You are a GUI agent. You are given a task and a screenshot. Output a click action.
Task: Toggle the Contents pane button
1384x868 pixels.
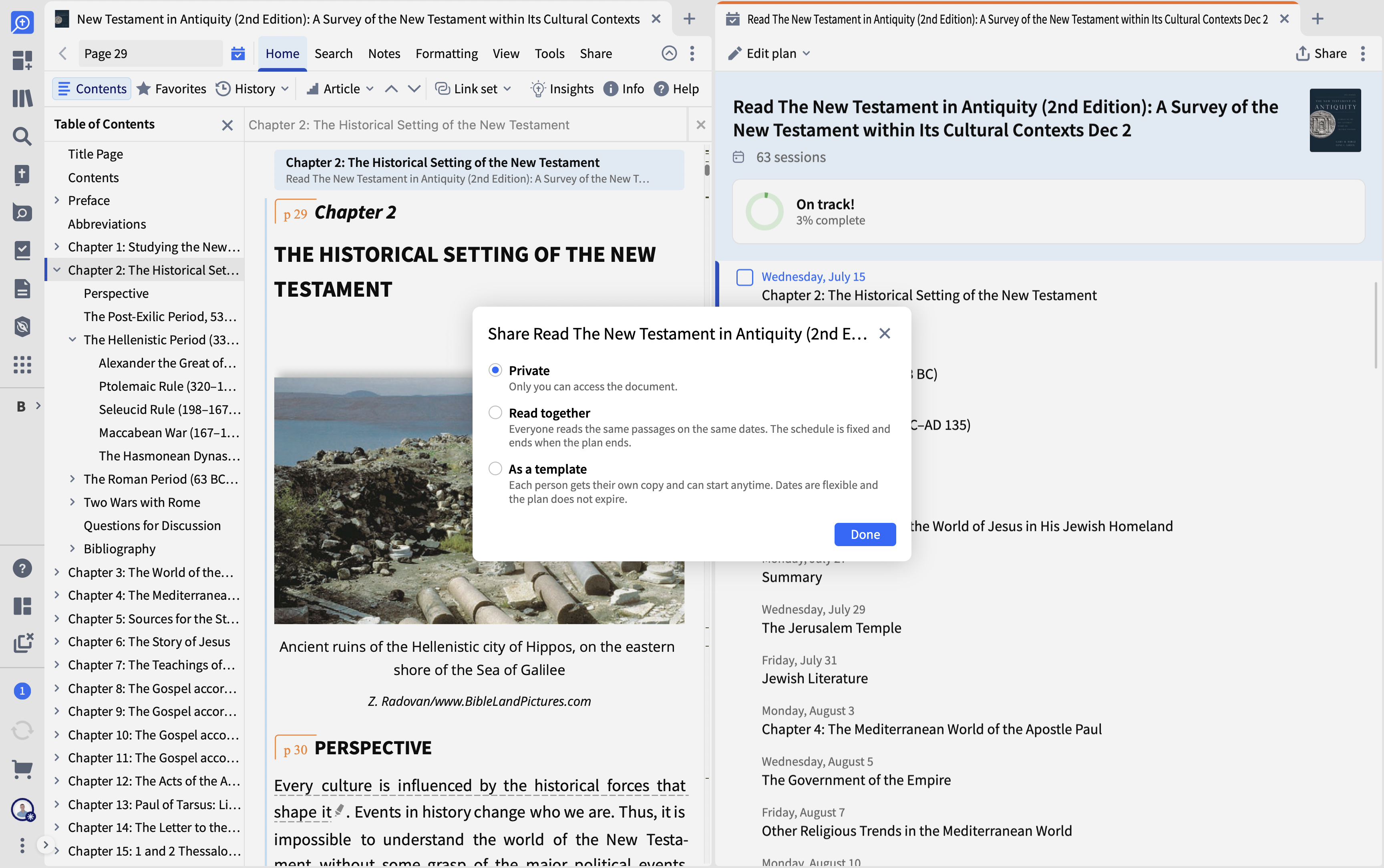(92, 89)
